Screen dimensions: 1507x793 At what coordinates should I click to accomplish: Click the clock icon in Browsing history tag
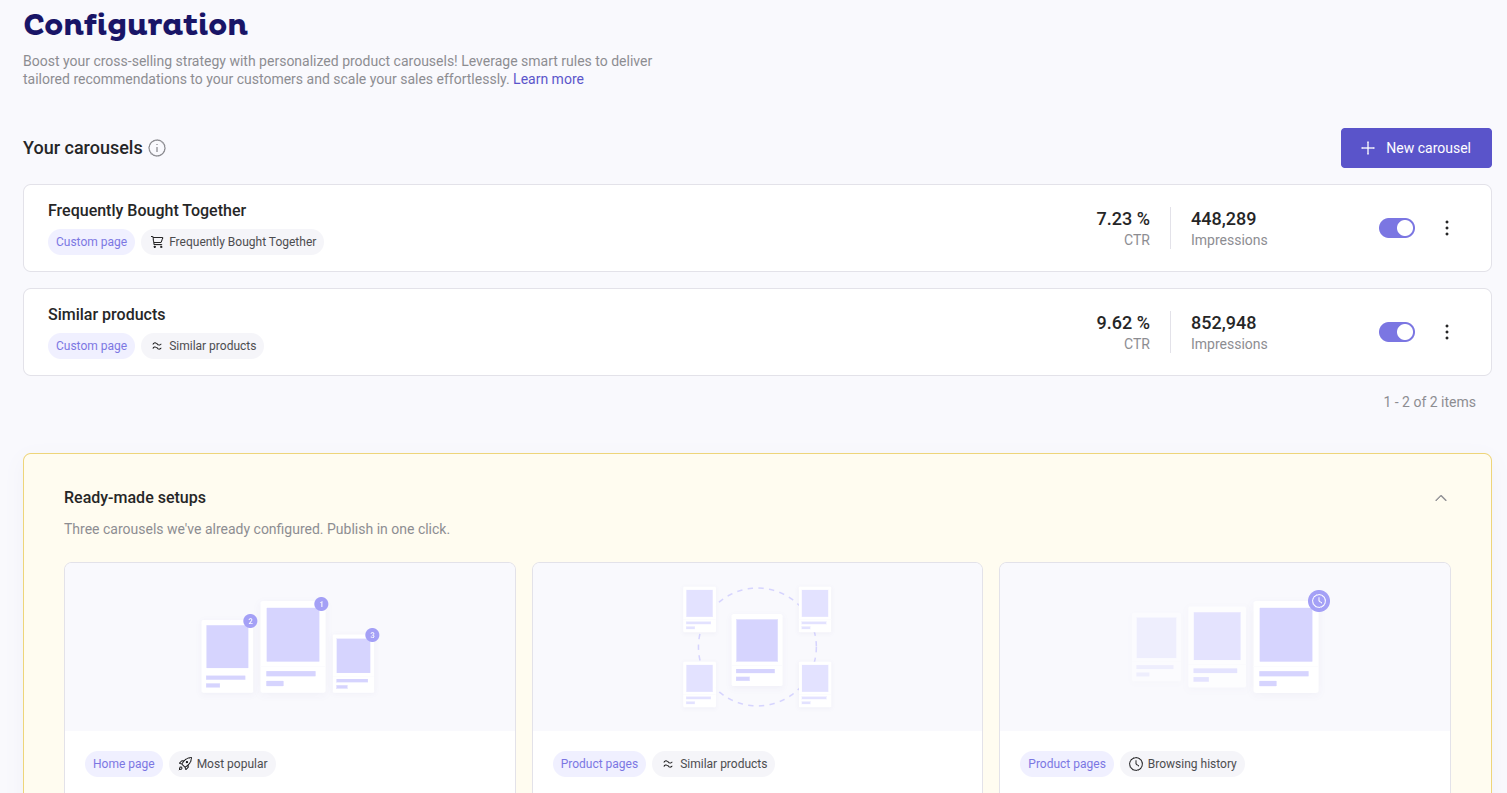coord(1136,764)
